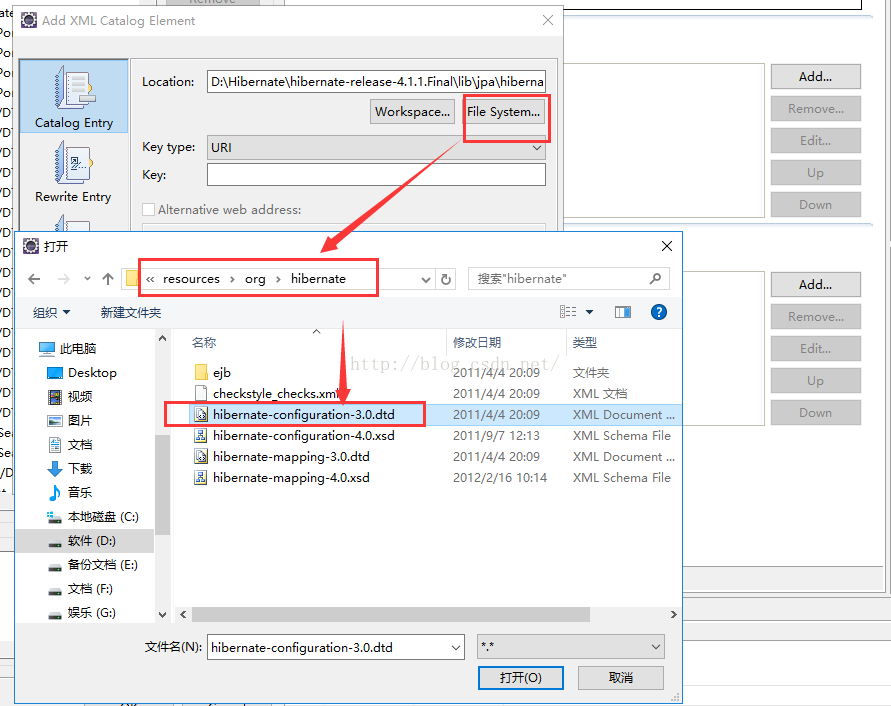Go back in the file dialog
891x706 pixels.
pos(34,279)
